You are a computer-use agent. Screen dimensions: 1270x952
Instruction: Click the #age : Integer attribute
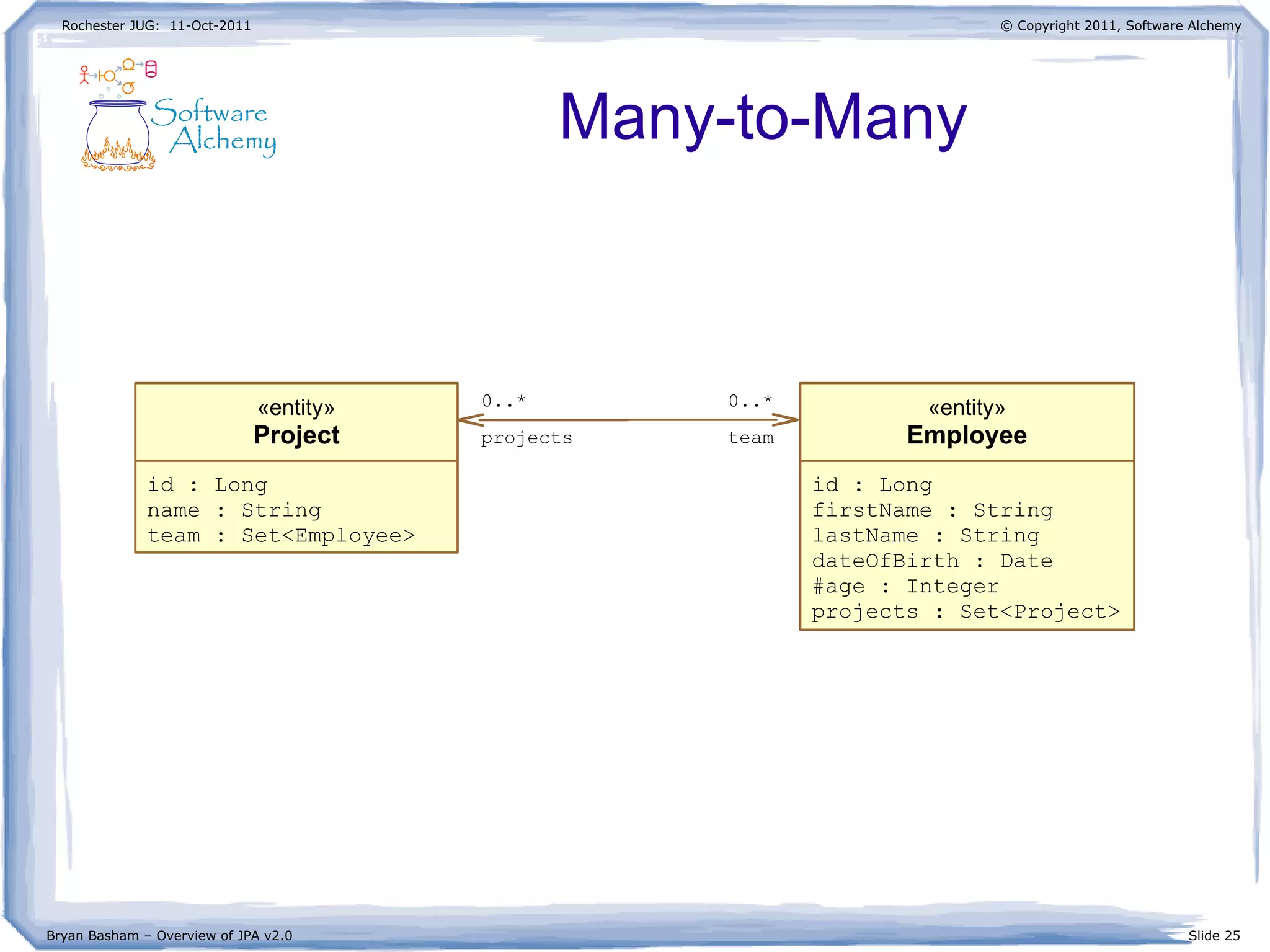(905, 586)
